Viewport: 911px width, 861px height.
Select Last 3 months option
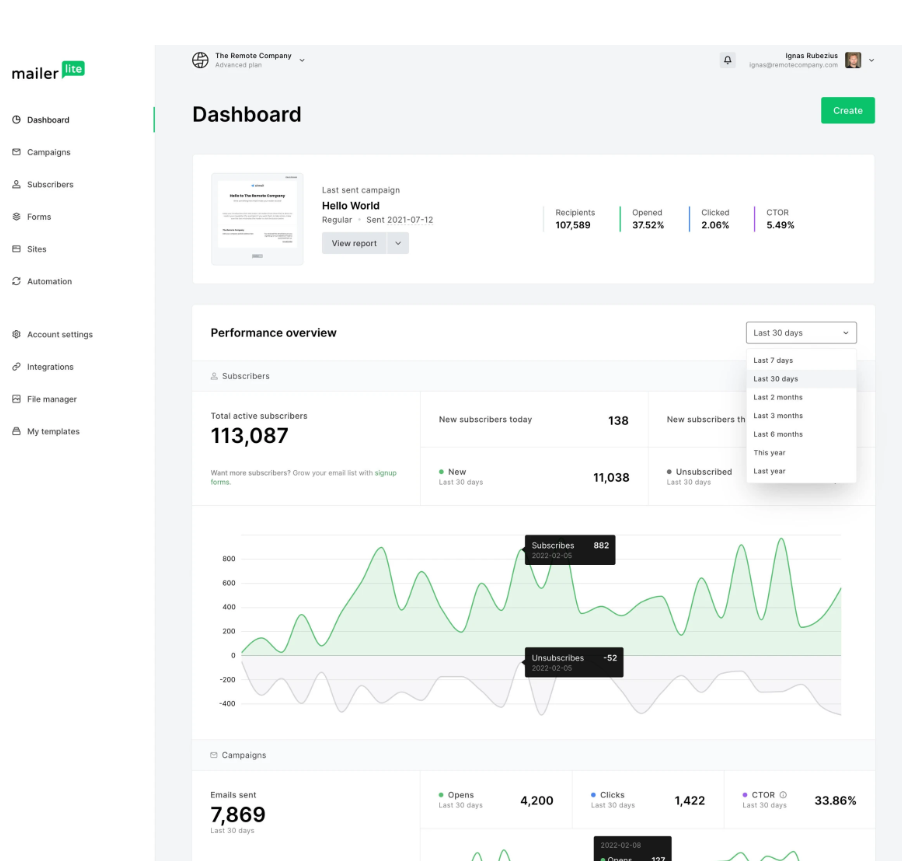tap(801, 415)
